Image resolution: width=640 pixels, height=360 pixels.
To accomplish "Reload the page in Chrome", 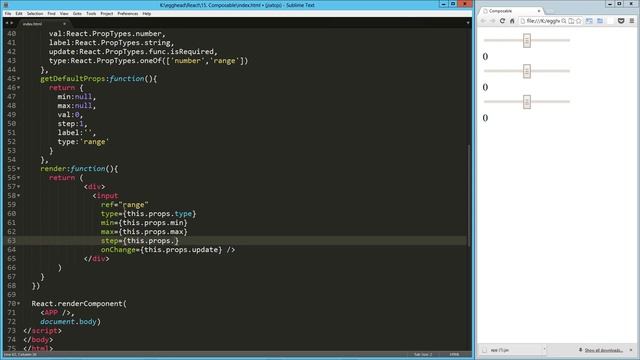I will click(502, 21).
